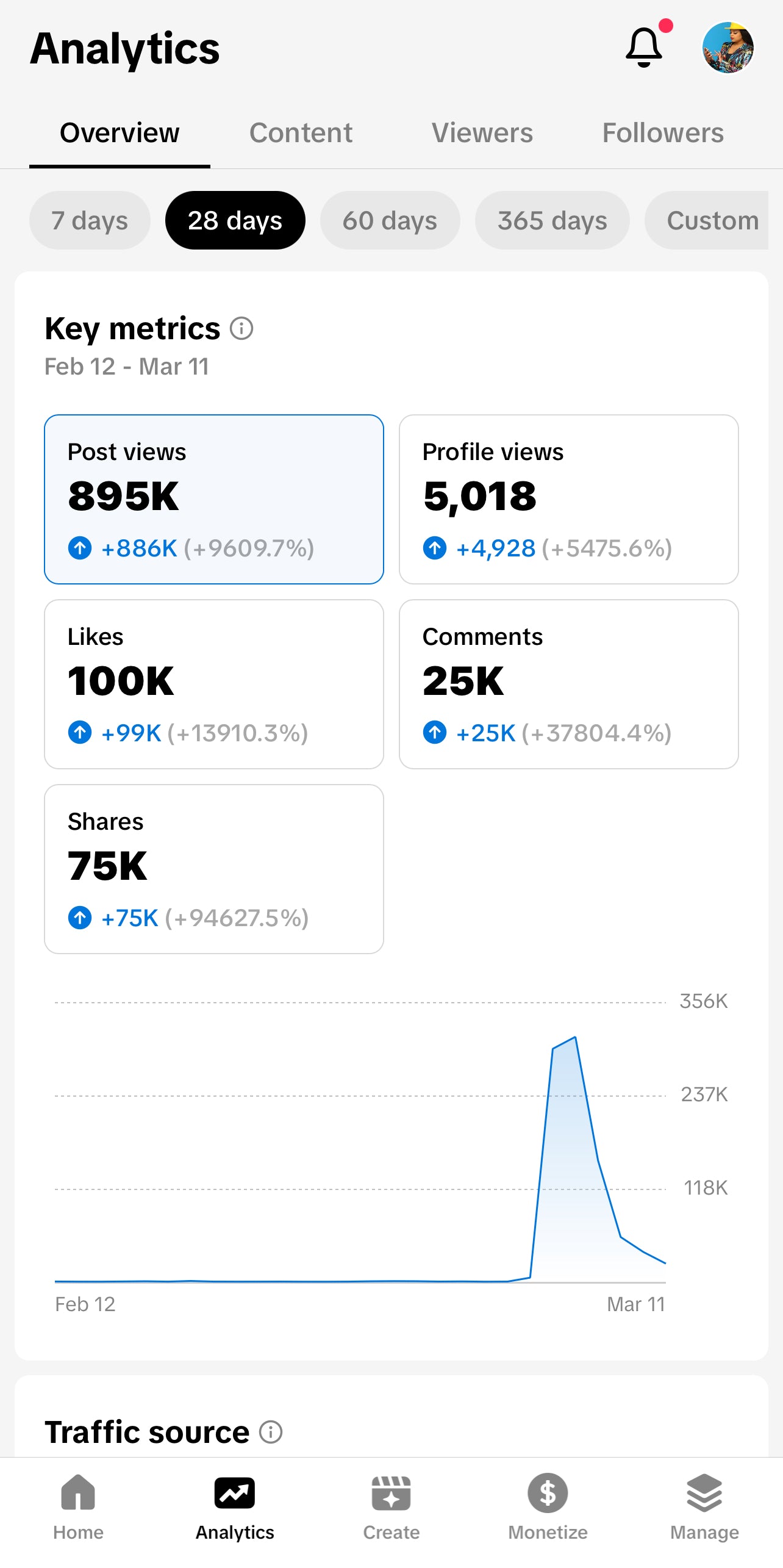Select the Likes metric card
Image resolution: width=783 pixels, height=1568 pixels.
[x=213, y=684]
